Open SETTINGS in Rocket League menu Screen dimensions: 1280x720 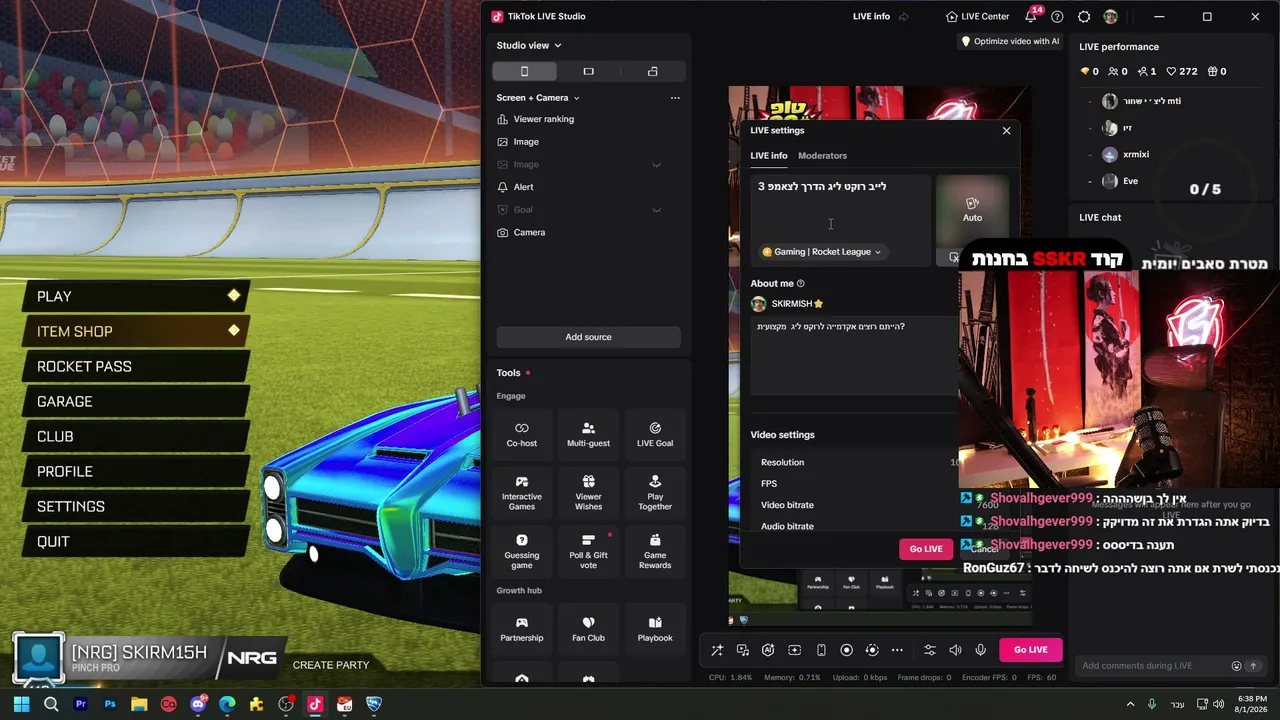pyautogui.click(x=135, y=506)
